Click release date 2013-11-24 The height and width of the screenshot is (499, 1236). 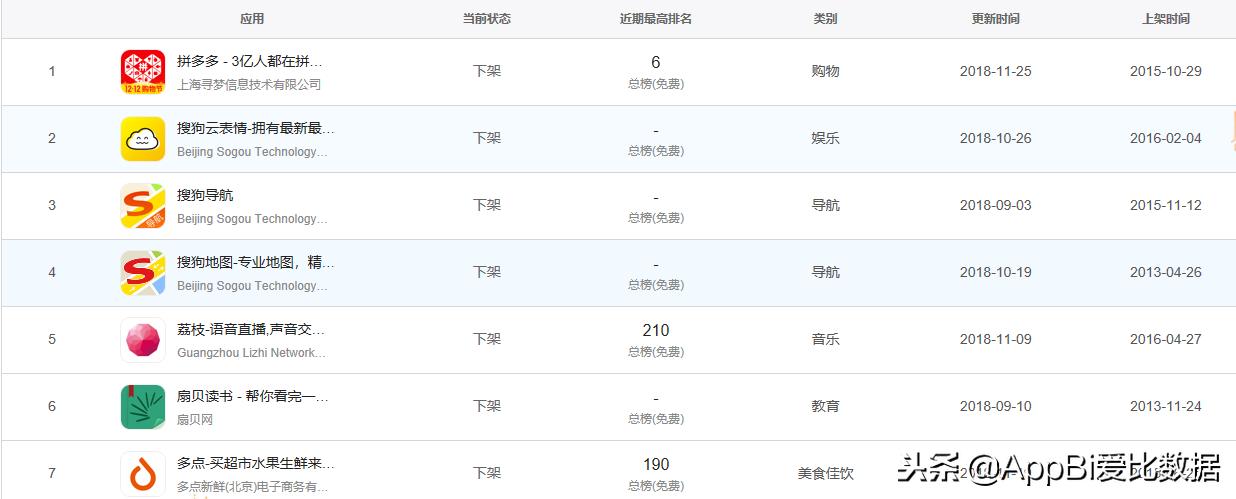click(1166, 407)
